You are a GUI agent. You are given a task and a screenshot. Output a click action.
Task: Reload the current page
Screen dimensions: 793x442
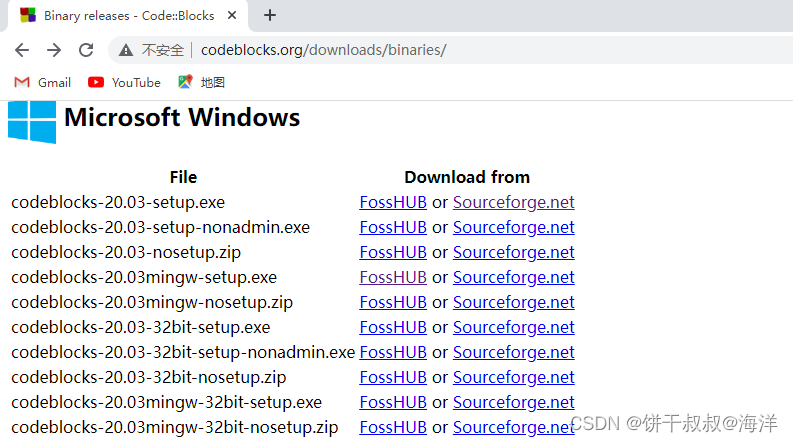click(x=86, y=50)
